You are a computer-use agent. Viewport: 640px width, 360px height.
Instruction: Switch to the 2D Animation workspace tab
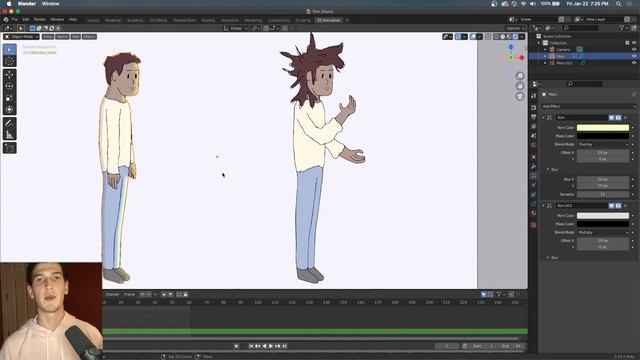329,20
